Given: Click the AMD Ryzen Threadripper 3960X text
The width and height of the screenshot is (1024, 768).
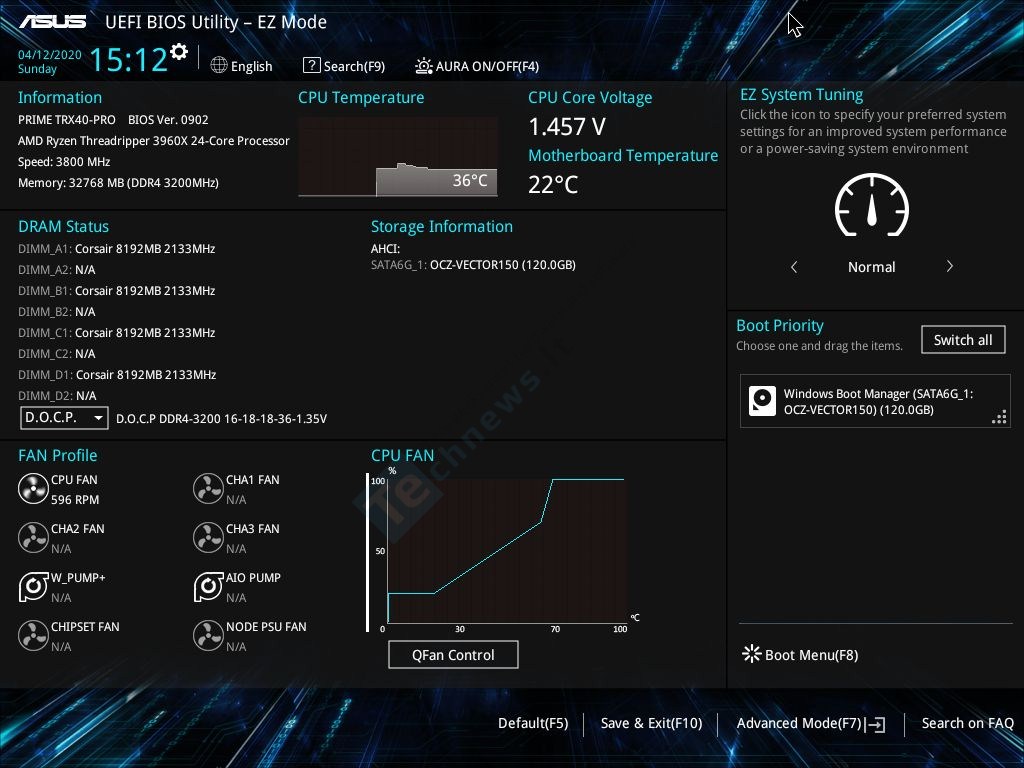Looking at the screenshot, I should coord(153,140).
